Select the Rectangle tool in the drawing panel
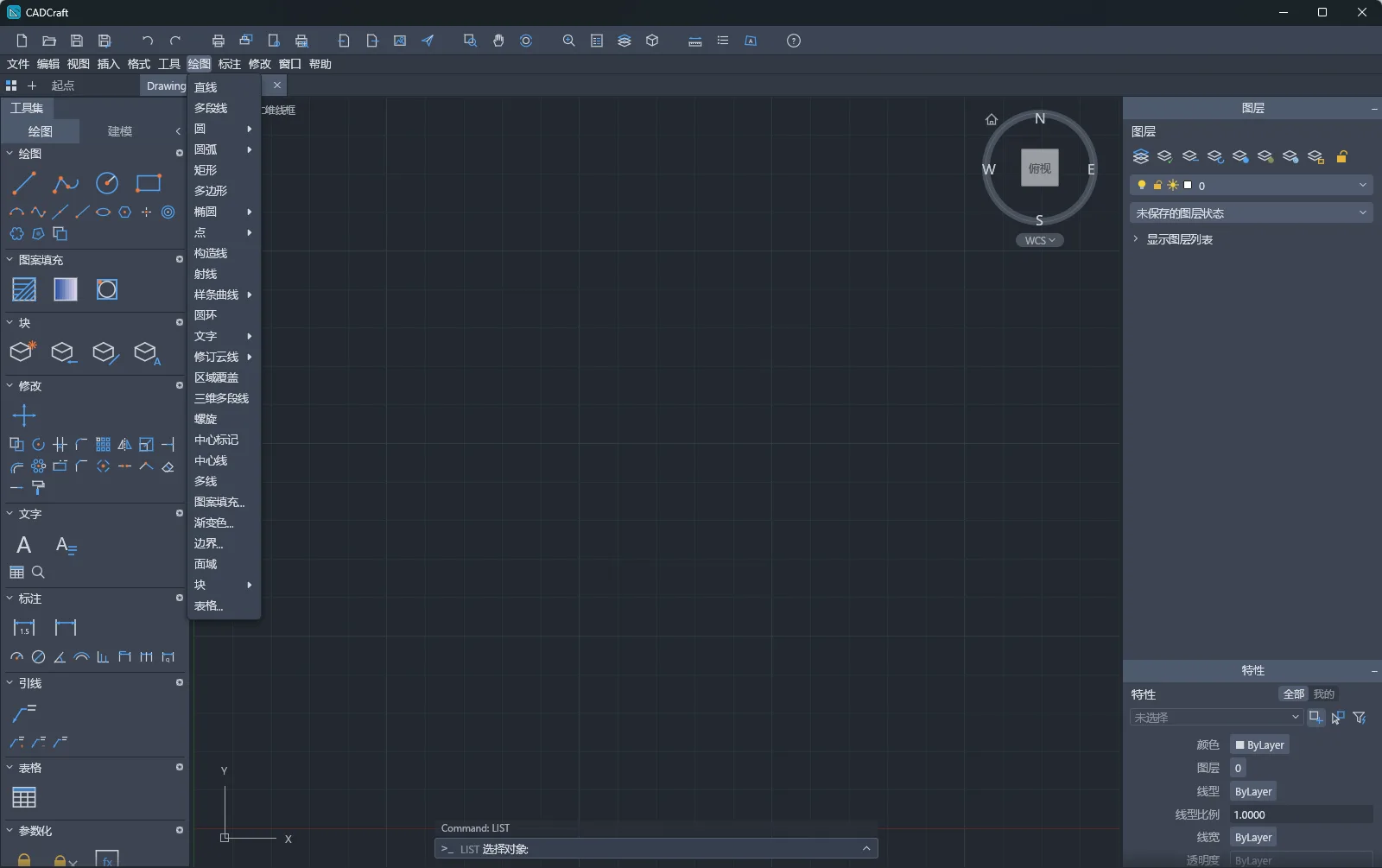1382x868 pixels. click(x=149, y=183)
